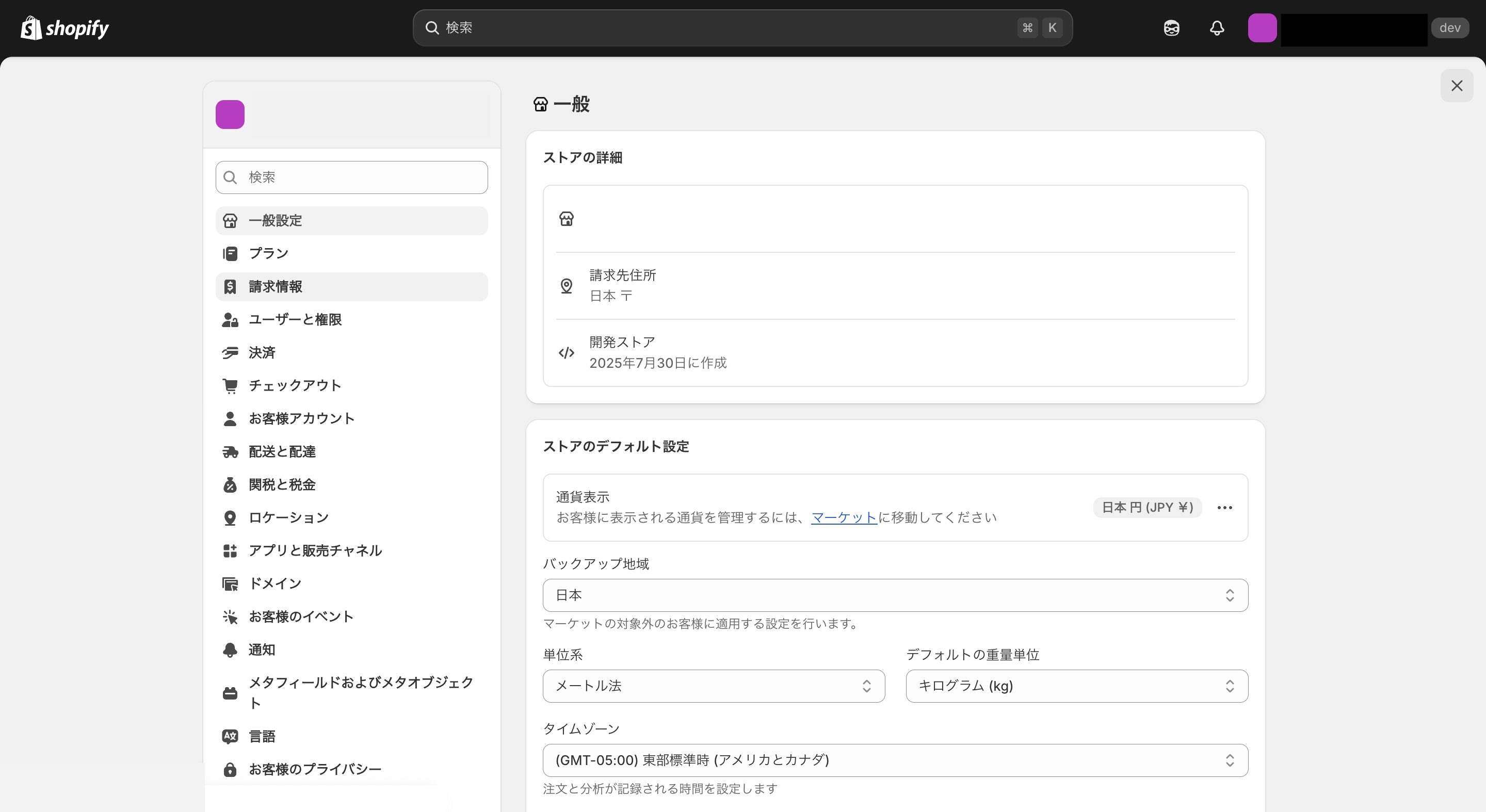Open 言語 settings via the language icon
Image resolution: width=1486 pixels, height=812 pixels.
tap(230, 736)
